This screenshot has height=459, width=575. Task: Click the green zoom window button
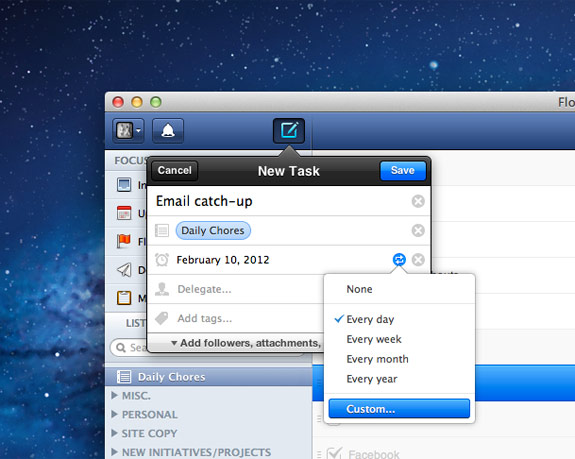[x=156, y=102]
